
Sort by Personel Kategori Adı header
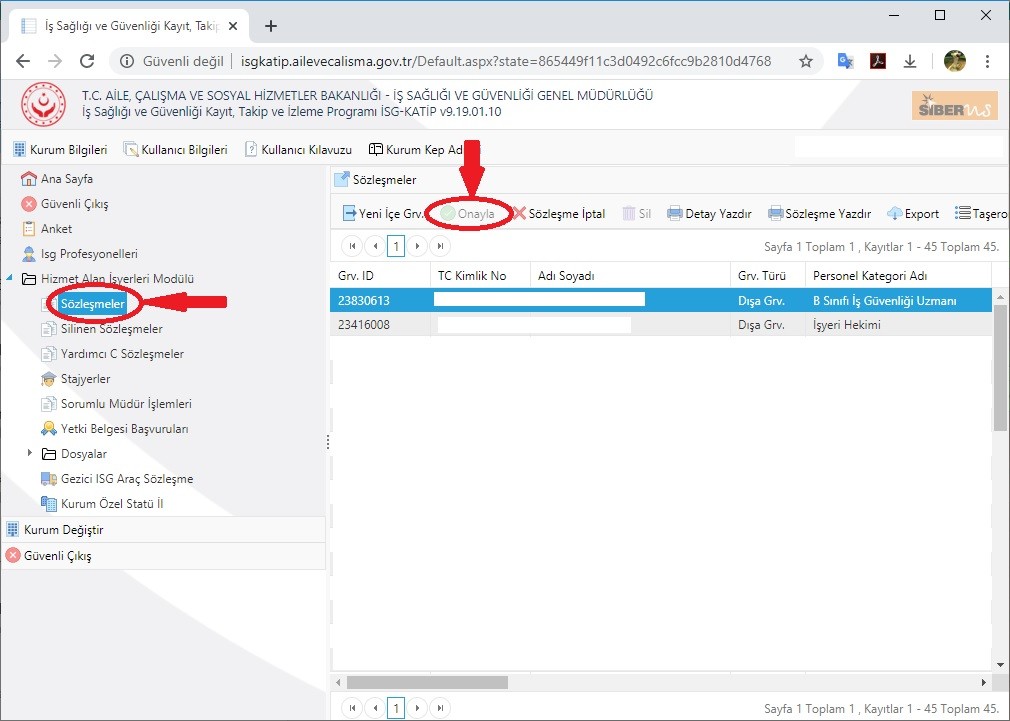898,276
